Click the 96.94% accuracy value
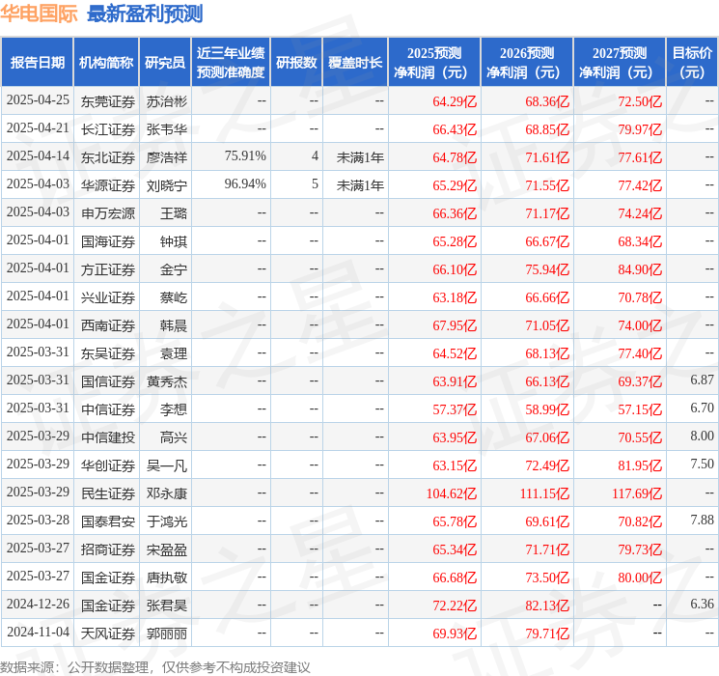This screenshot has width=719, height=676. click(x=245, y=184)
